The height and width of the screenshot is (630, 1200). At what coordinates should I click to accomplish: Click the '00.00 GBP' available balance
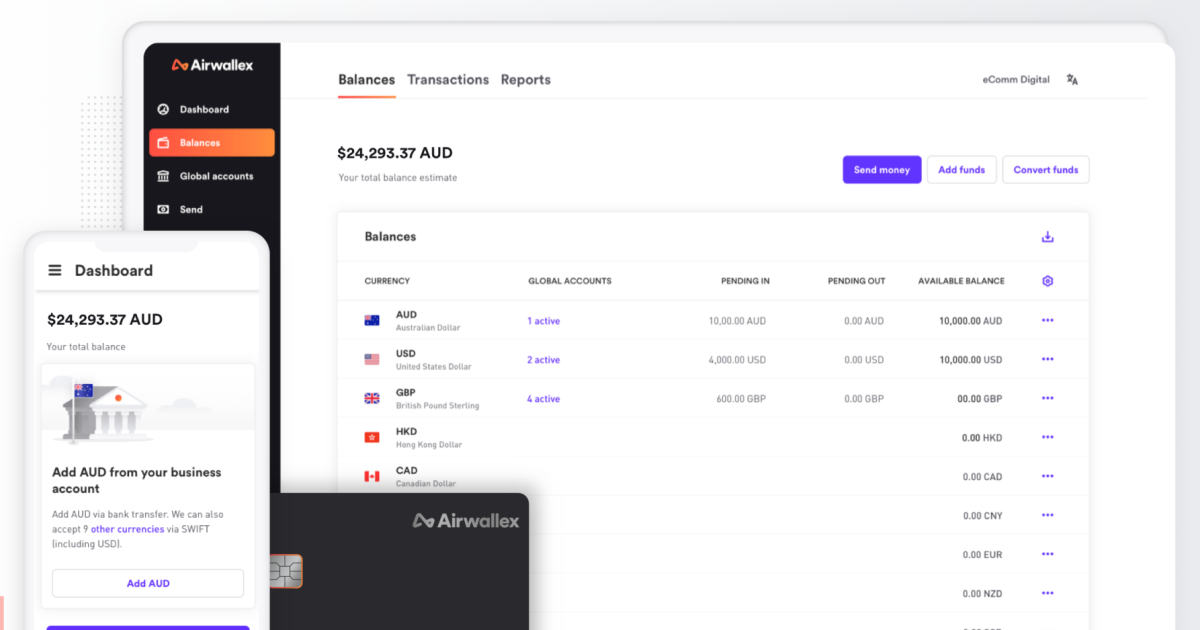[979, 399]
